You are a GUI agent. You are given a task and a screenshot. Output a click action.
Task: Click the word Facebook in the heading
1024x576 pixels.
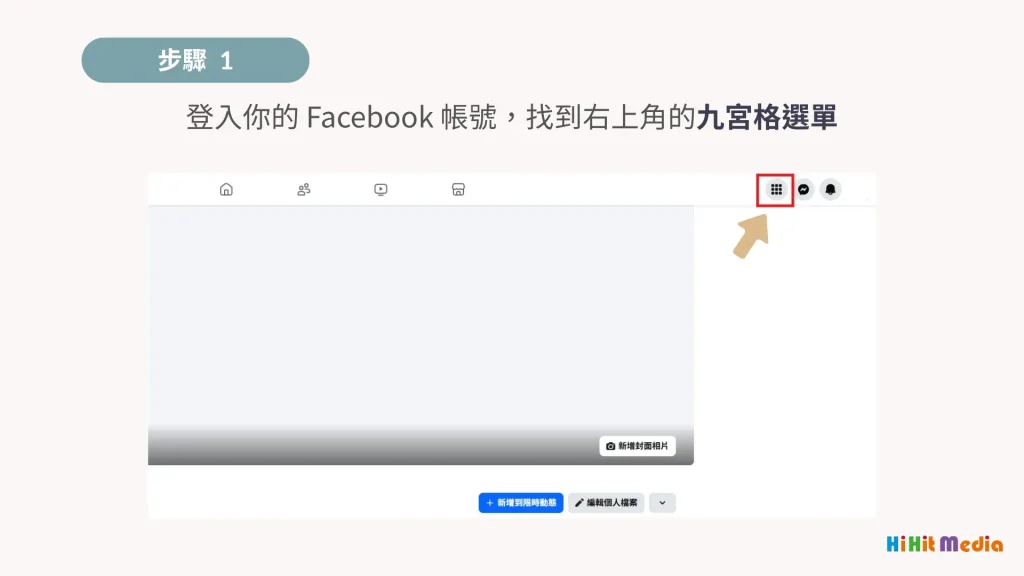point(370,118)
